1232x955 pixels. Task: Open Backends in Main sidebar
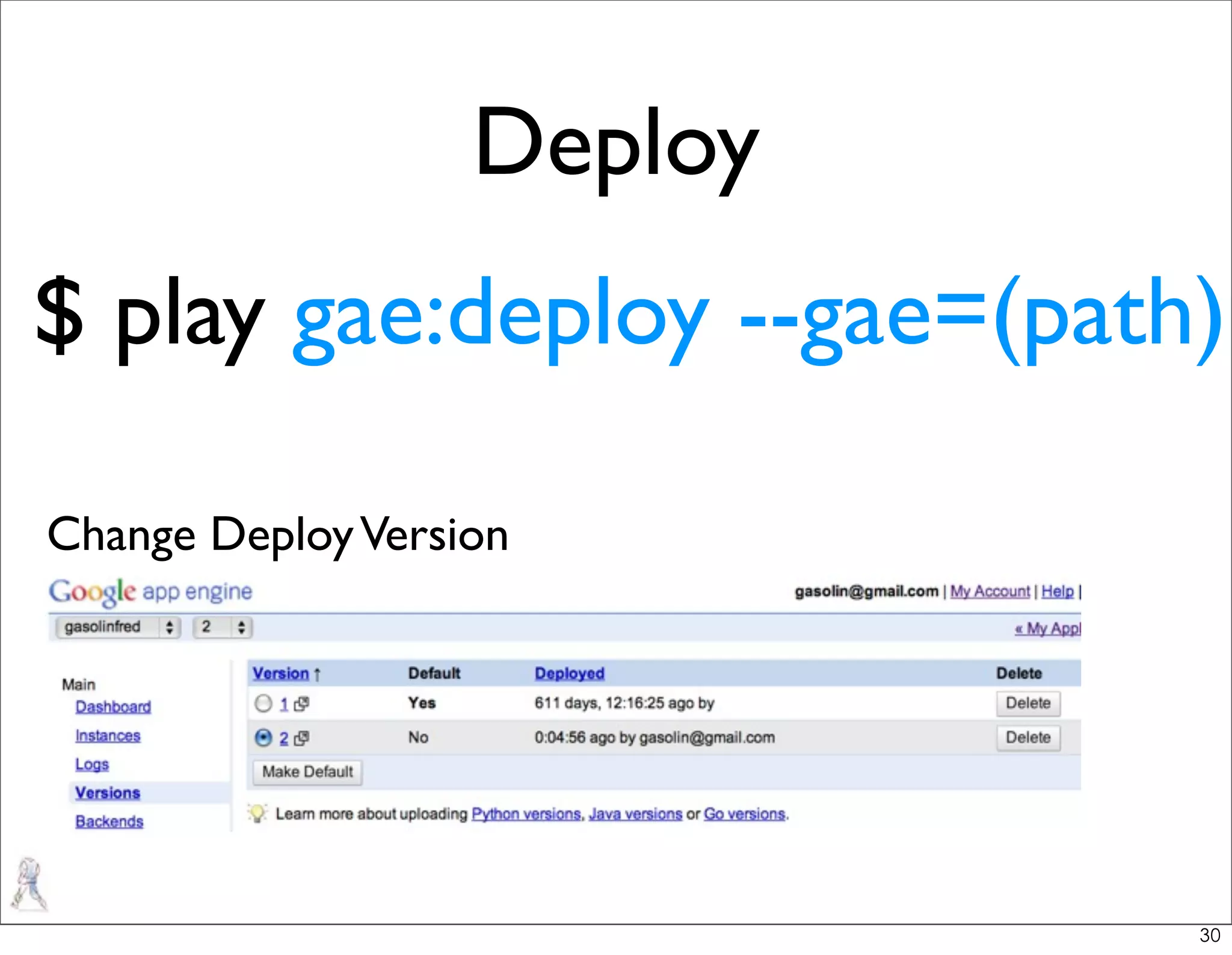click(109, 821)
